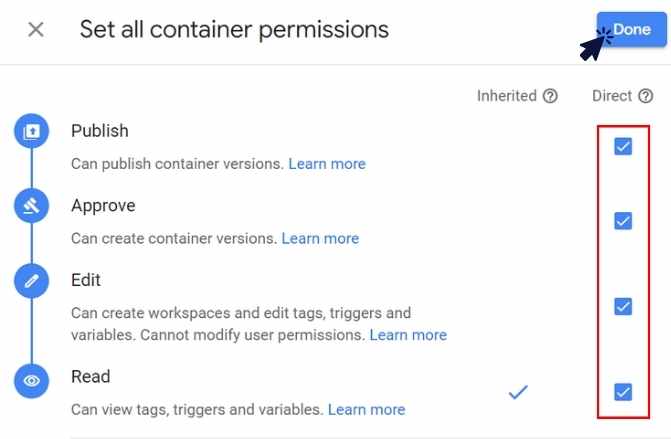Uncheck the Publish direct permission checkbox
The width and height of the screenshot is (671, 439).
click(623, 147)
